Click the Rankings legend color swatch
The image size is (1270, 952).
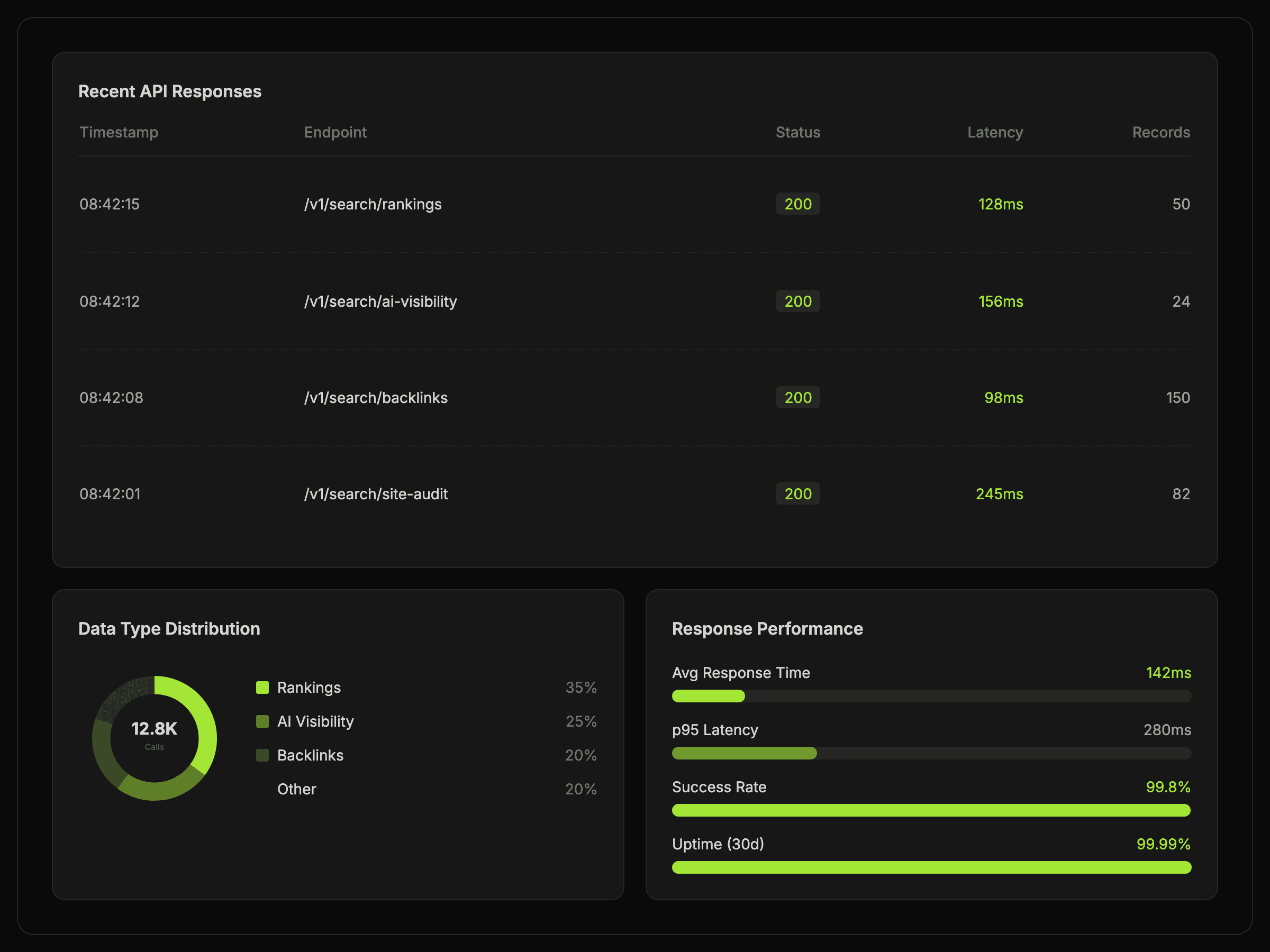tap(262, 688)
